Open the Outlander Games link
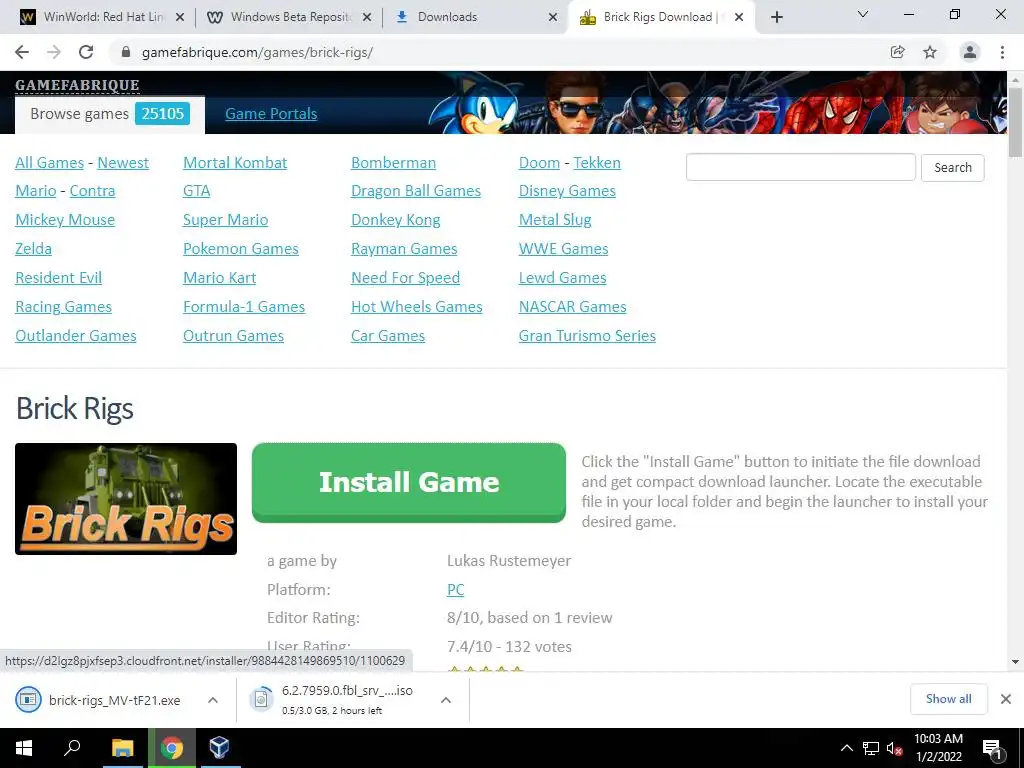This screenshot has width=1024, height=768. pyautogui.click(x=76, y=336)
